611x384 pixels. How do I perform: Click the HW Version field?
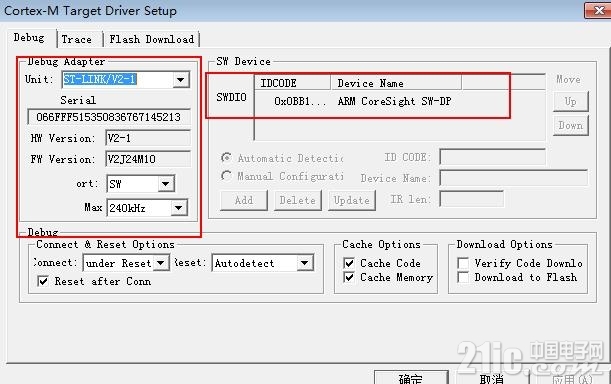(x=148, y=138)
